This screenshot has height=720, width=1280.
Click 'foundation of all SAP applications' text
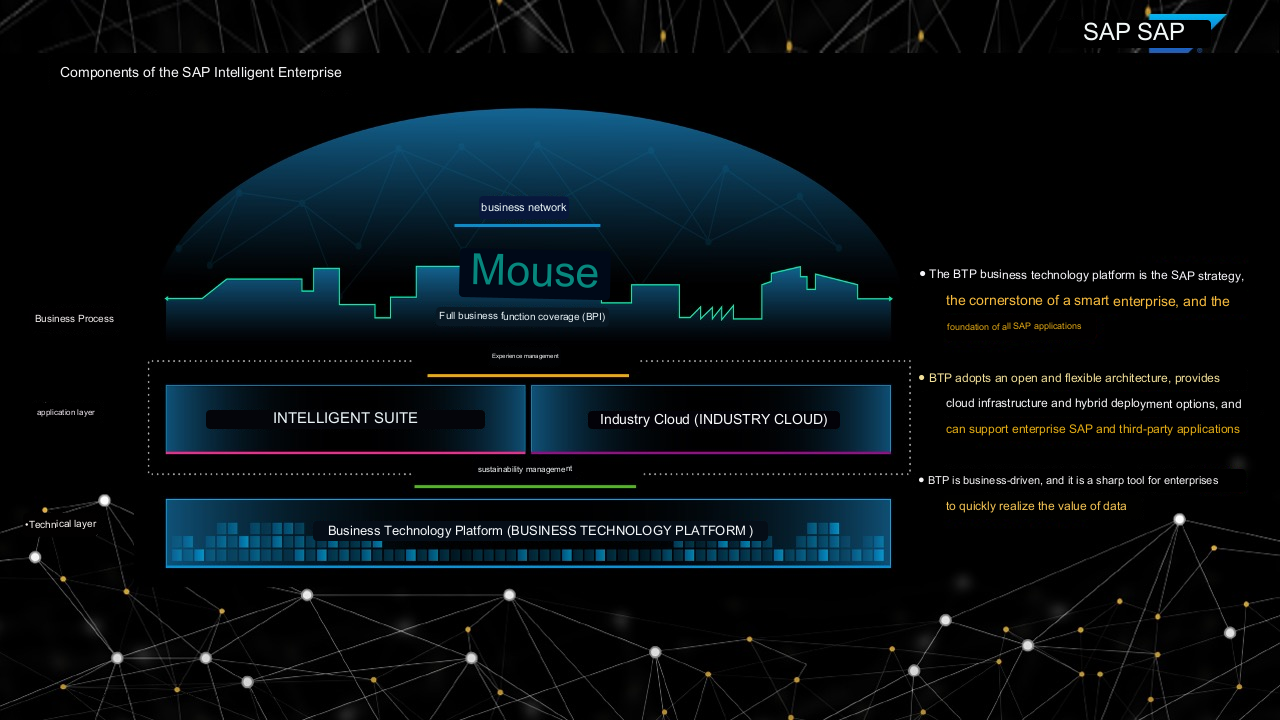click(x=1014, y=327)
